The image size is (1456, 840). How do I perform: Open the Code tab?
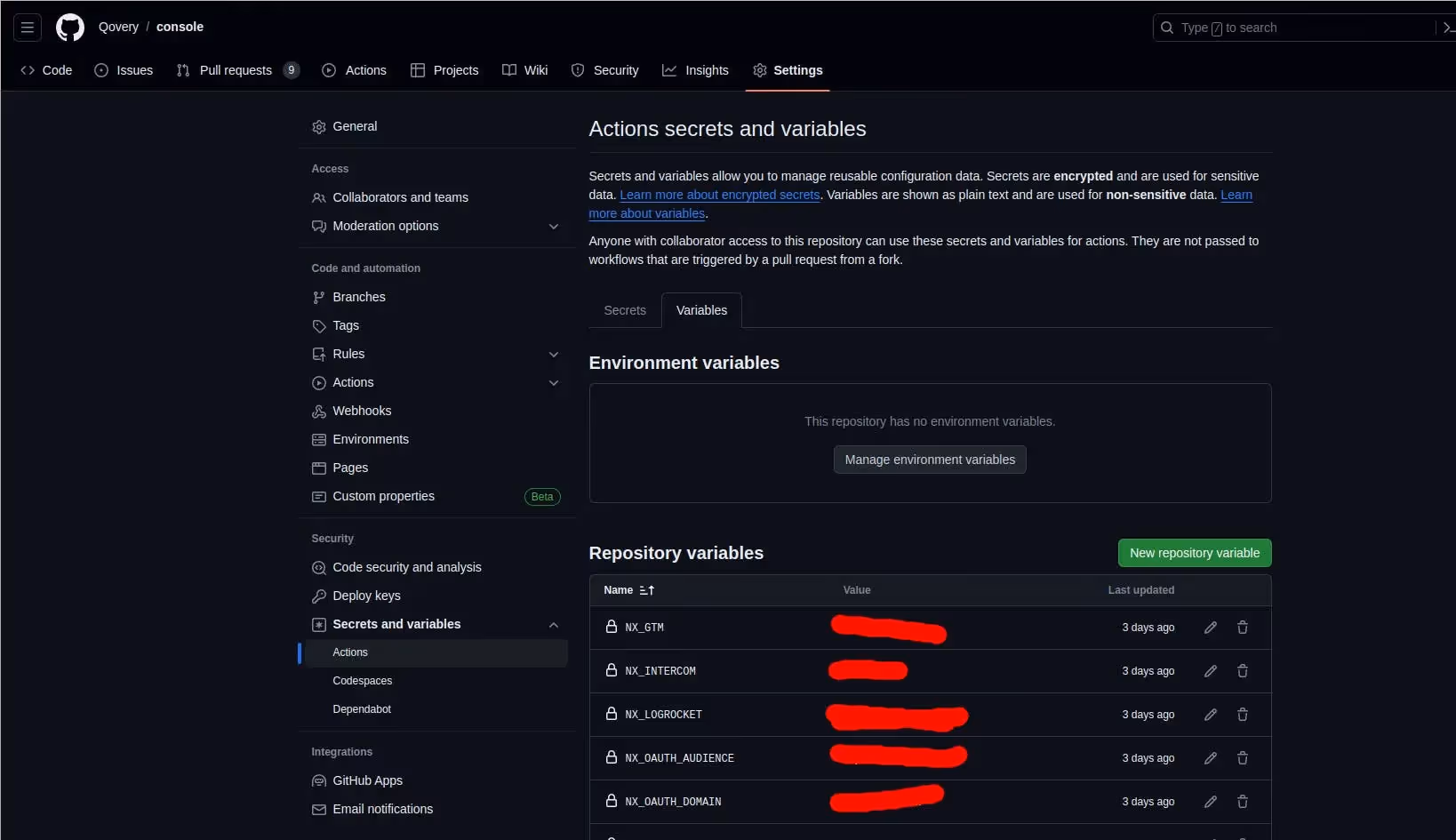tap(46, 70)
